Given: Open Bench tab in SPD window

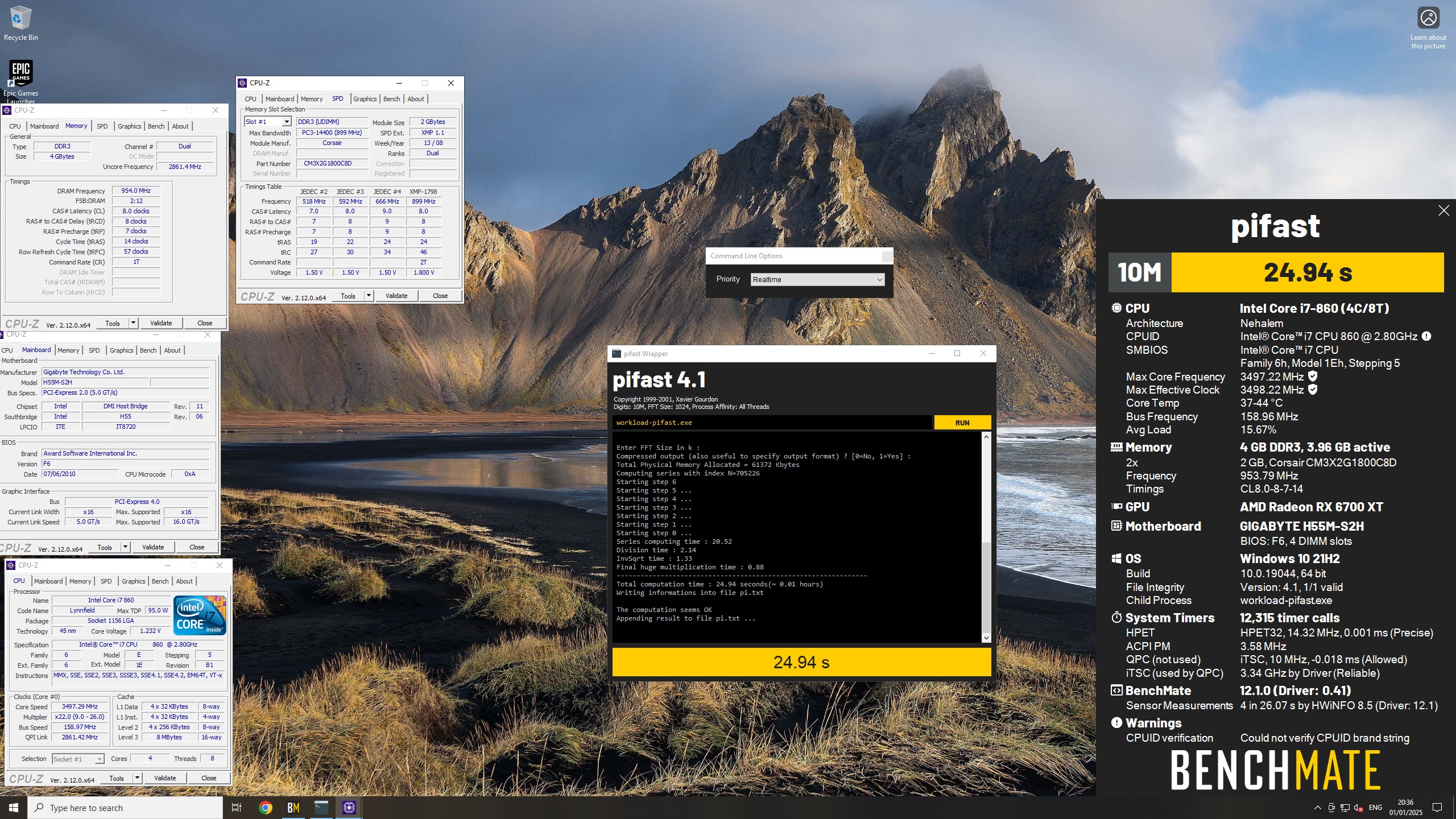Looking at the screenshot, I should [x=391, y=99].
